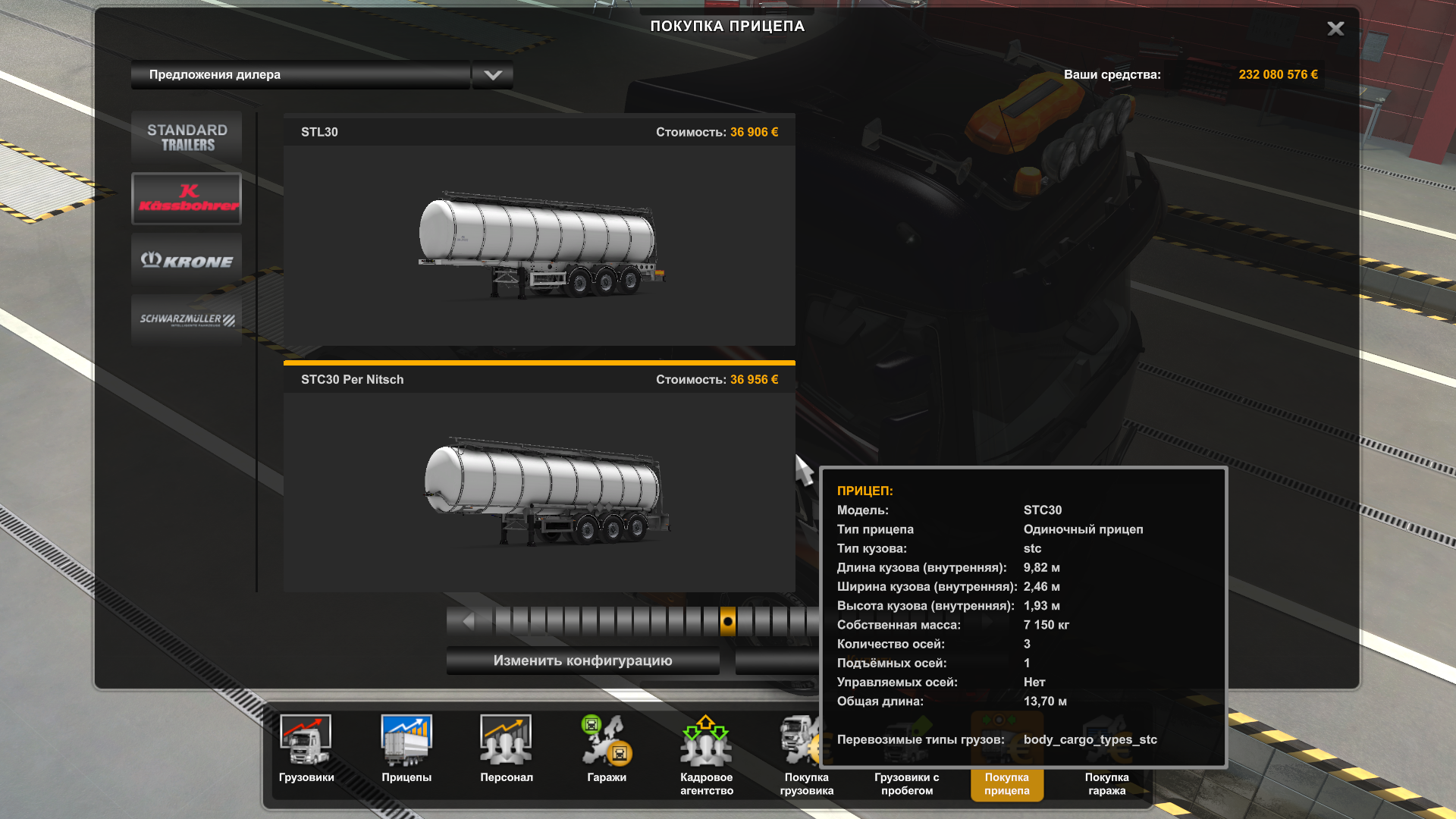Select Krone trailer brand
This screenshot has height=819, width=1456.
187,260
